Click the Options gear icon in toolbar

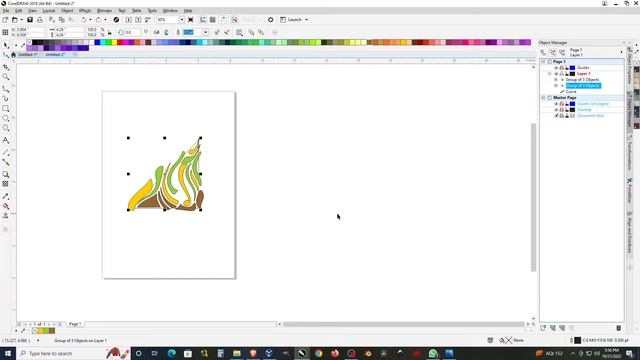(x=271, y=20)
